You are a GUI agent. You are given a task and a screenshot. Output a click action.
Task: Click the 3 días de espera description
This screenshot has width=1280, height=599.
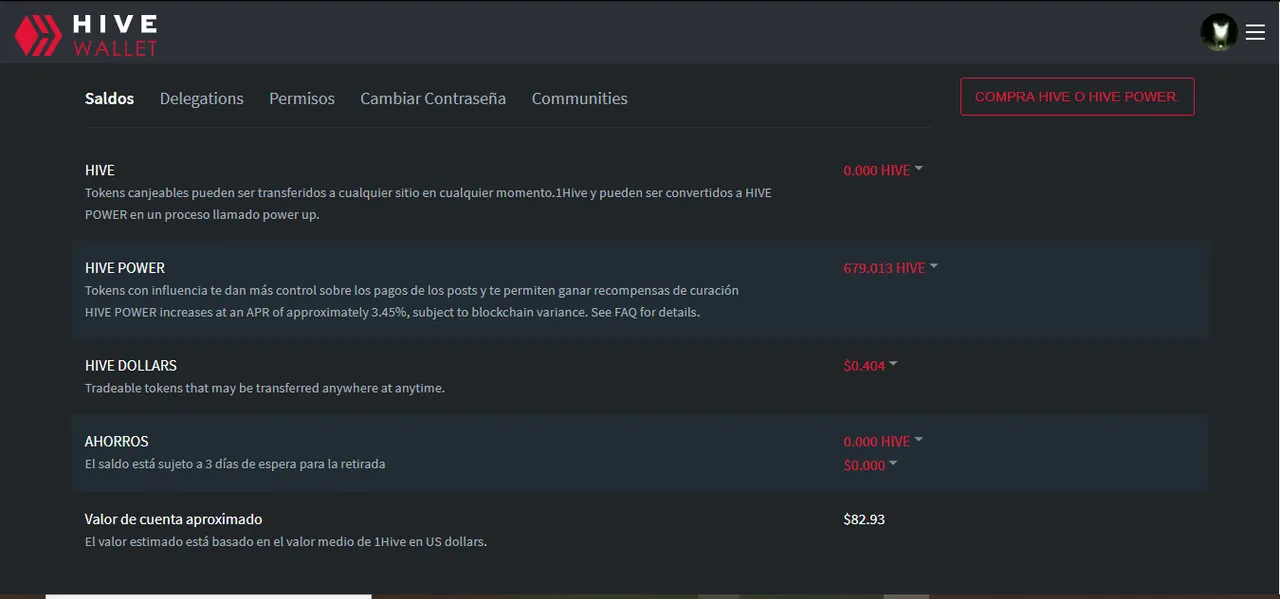[x=235, y=464]
